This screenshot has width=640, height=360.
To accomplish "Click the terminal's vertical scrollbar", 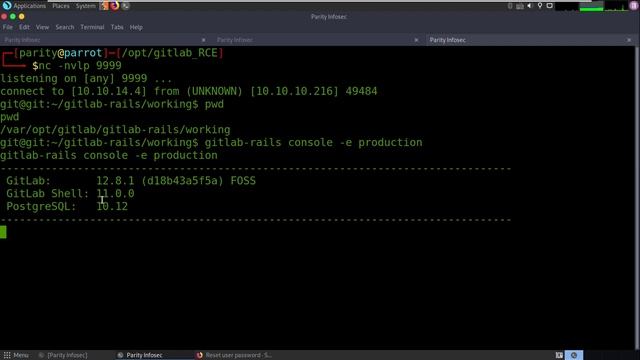I will coord(638,198).
